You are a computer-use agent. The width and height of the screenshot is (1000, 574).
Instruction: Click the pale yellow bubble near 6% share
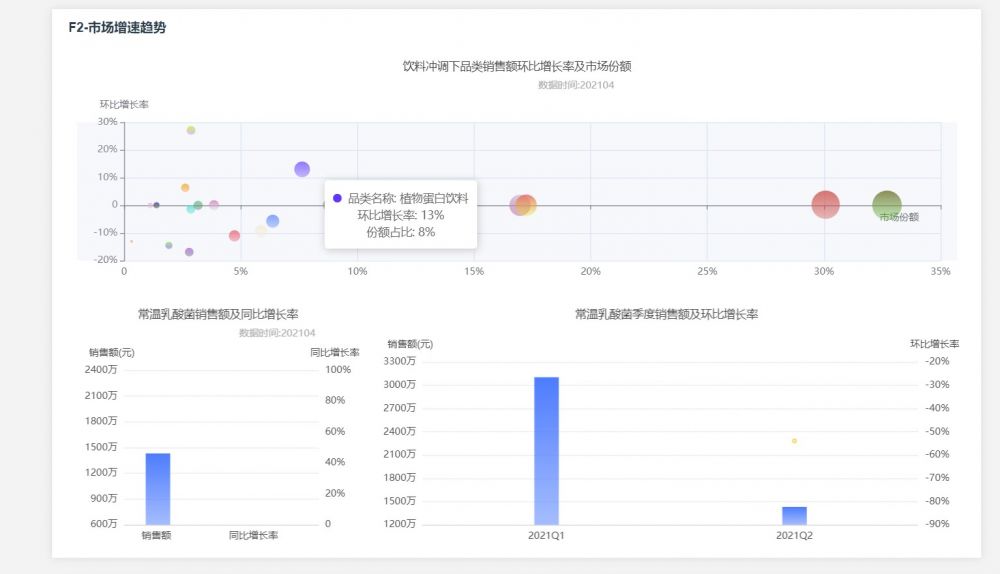pyautogui.click(x=261, y=231)
